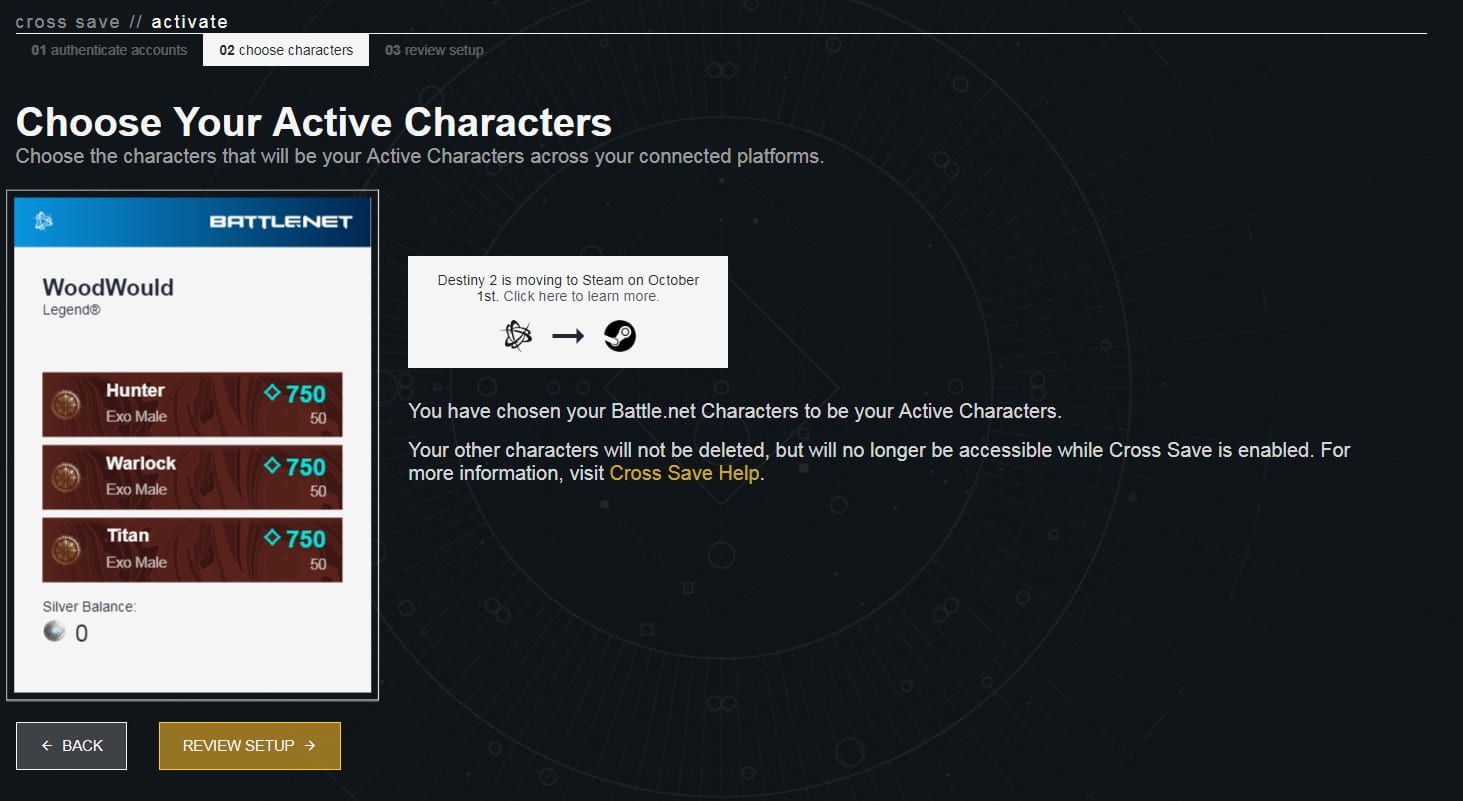Open the 03 review setup step

click(434, 50)
